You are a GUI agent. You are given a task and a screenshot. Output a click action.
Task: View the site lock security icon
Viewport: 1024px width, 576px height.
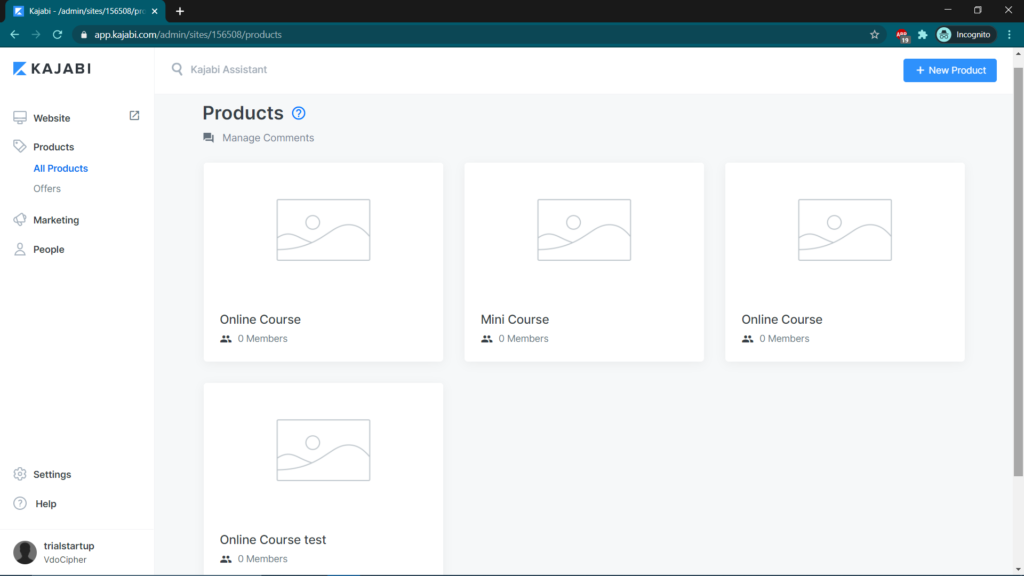tap(84, 35)
